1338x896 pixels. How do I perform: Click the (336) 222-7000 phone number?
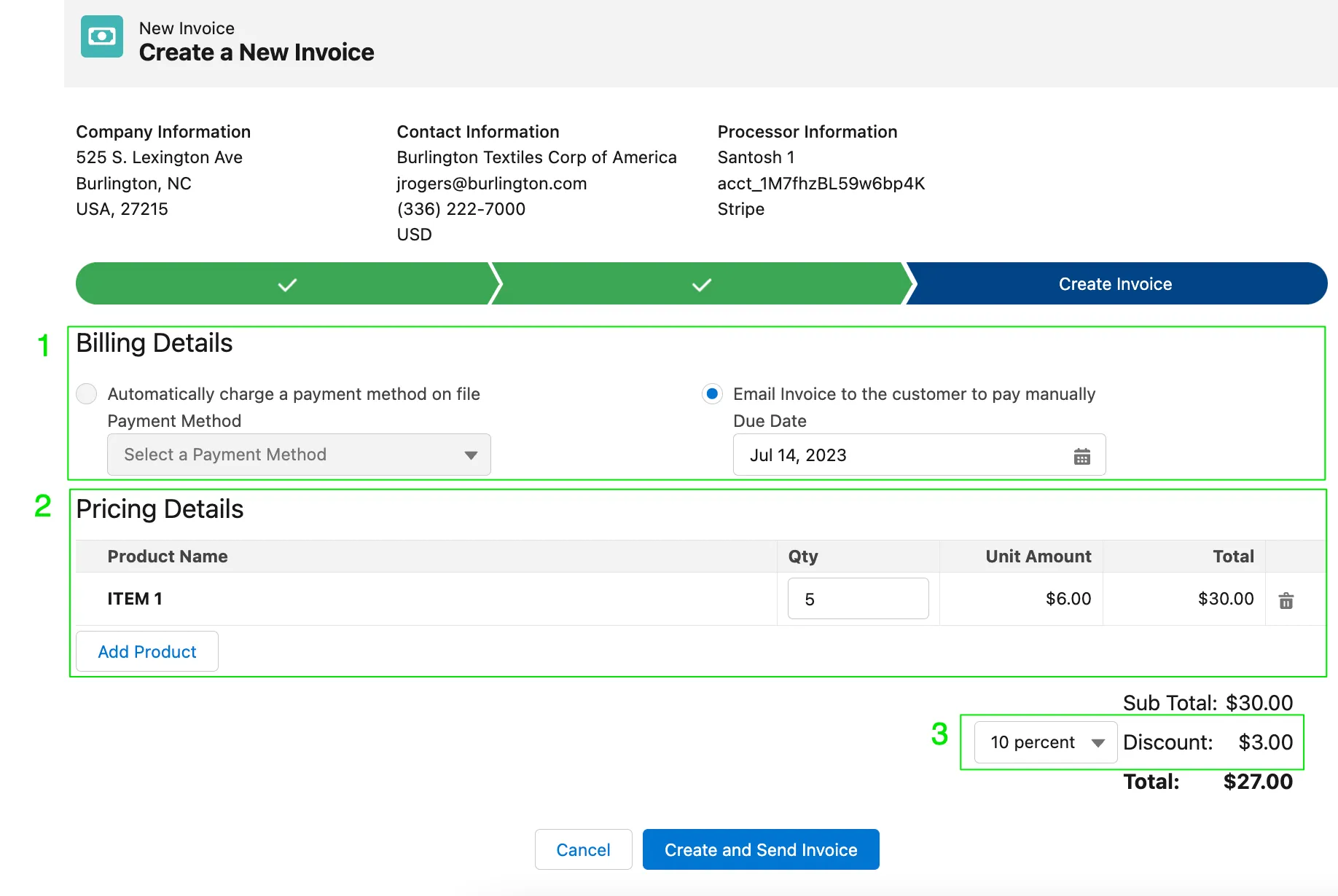(x=461, y=209)
